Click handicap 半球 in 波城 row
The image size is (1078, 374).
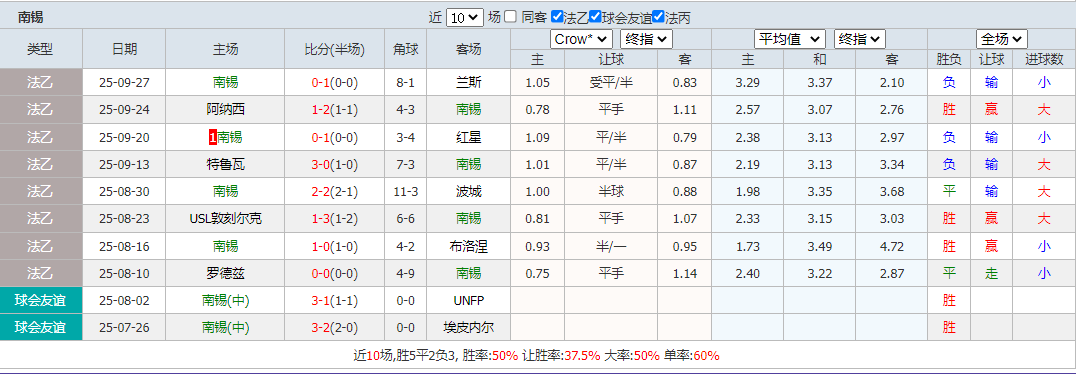click(611, 192)
